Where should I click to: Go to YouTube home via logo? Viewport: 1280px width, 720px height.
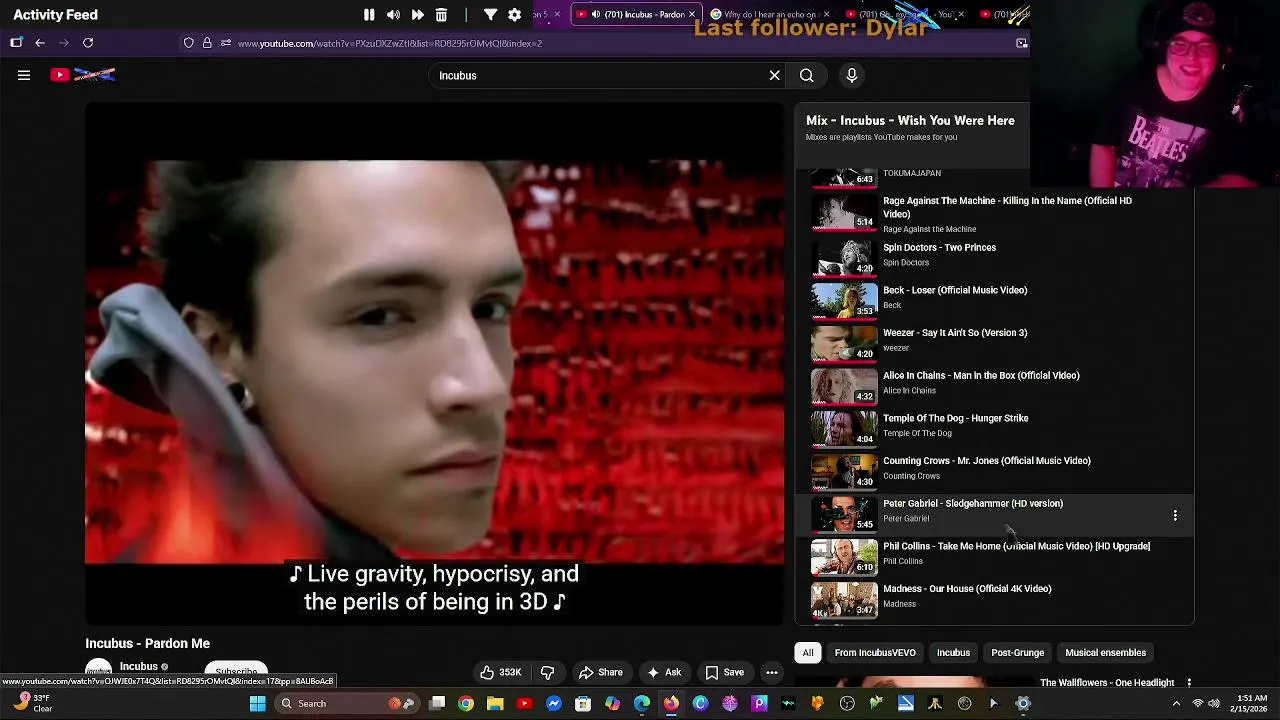[83, 75]
